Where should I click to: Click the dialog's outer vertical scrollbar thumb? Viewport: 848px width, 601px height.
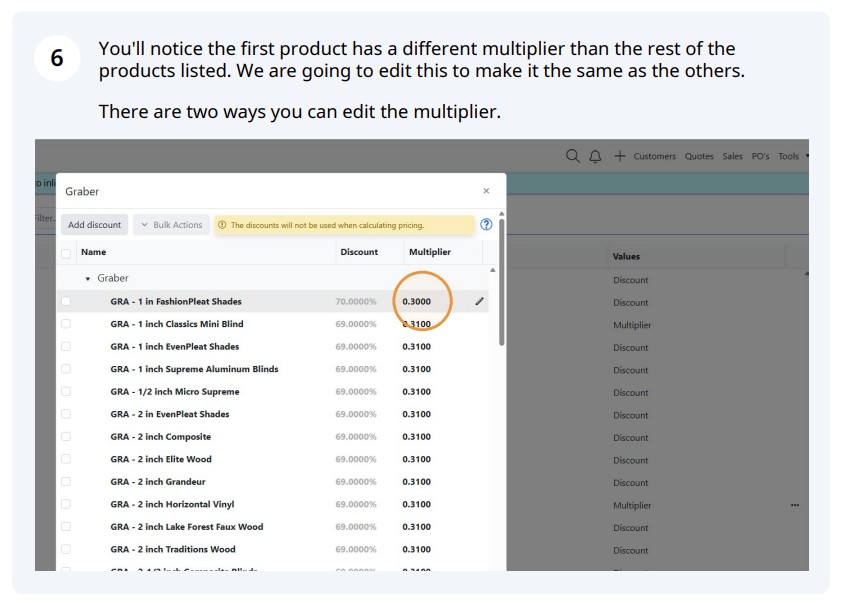[502, 281]
